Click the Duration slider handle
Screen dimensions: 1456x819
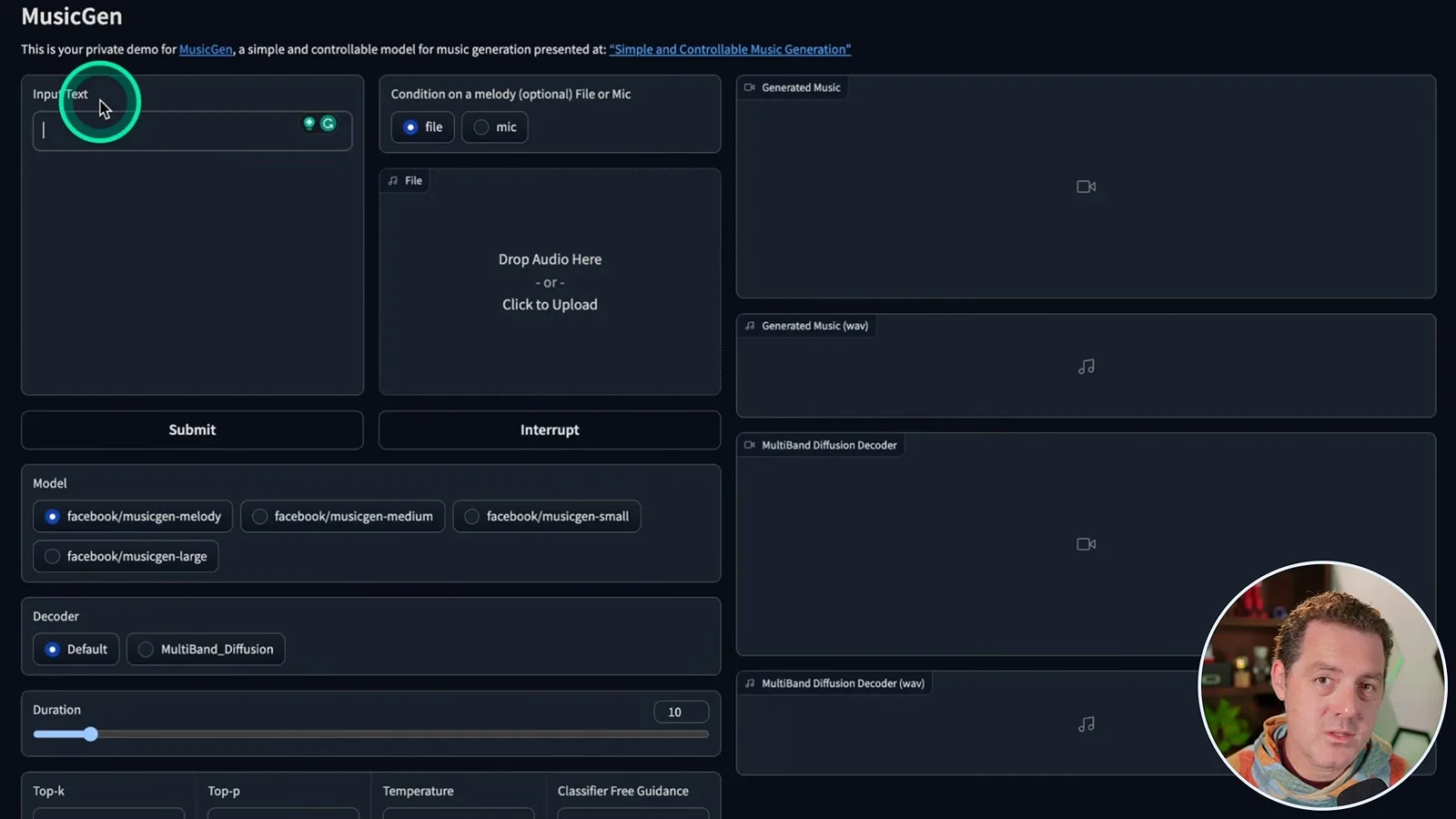[x=90, y=733]
